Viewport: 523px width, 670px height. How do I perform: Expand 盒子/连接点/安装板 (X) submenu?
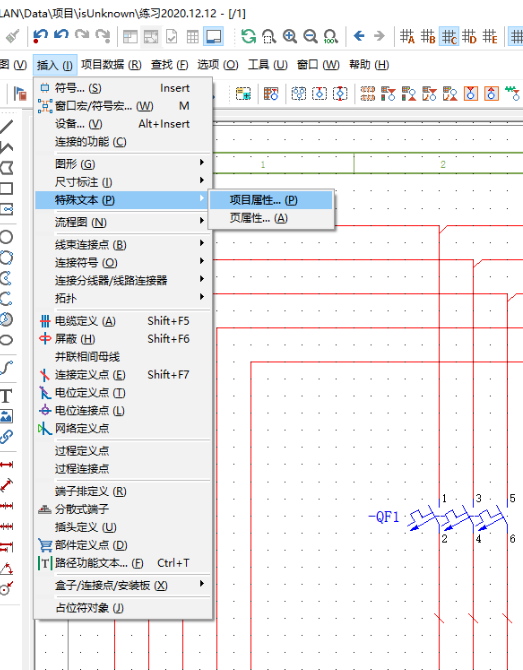click(x=123, y=585)
